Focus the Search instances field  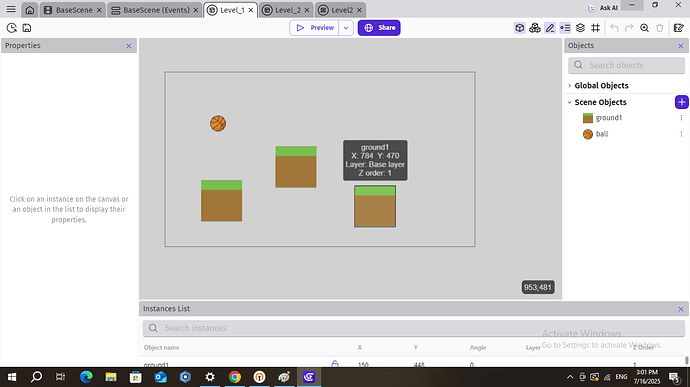tap(414, 328)
